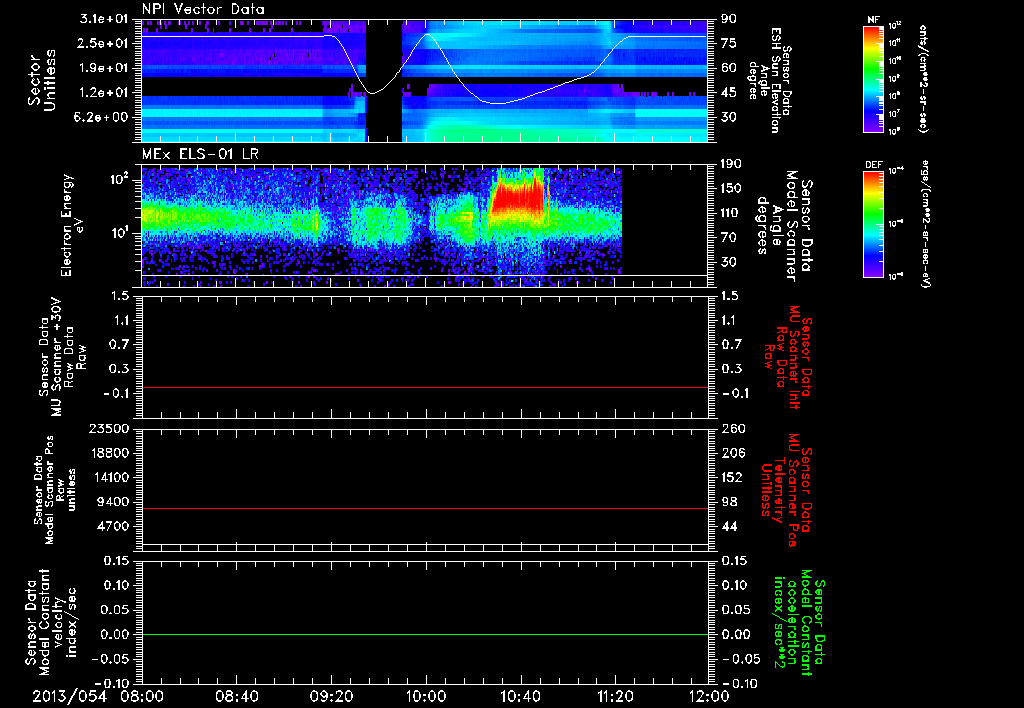
Task: Click the "12:00" time tick label
Action: pos(709,696)
